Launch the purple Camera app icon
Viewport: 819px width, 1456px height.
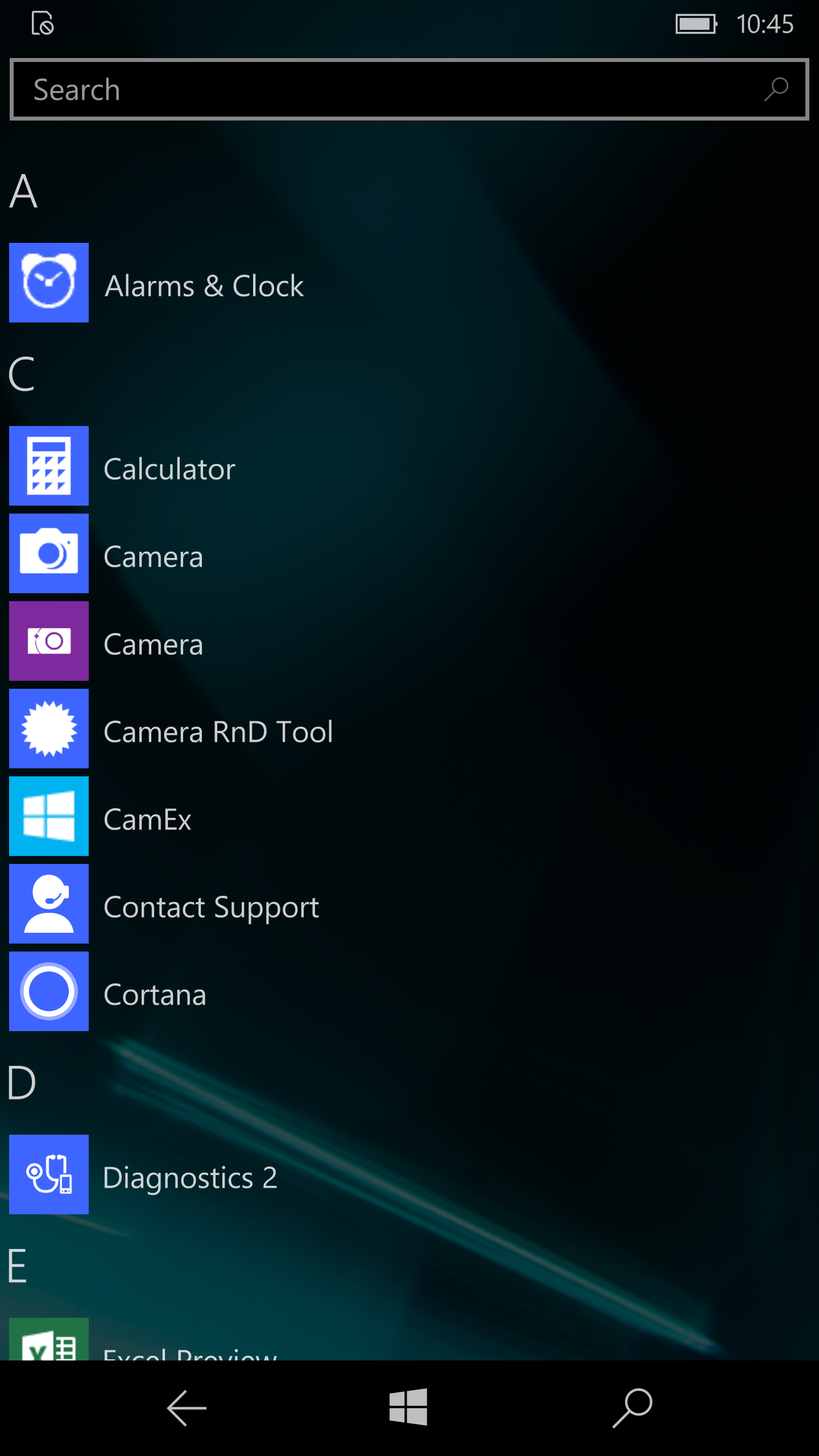point(49,641)
